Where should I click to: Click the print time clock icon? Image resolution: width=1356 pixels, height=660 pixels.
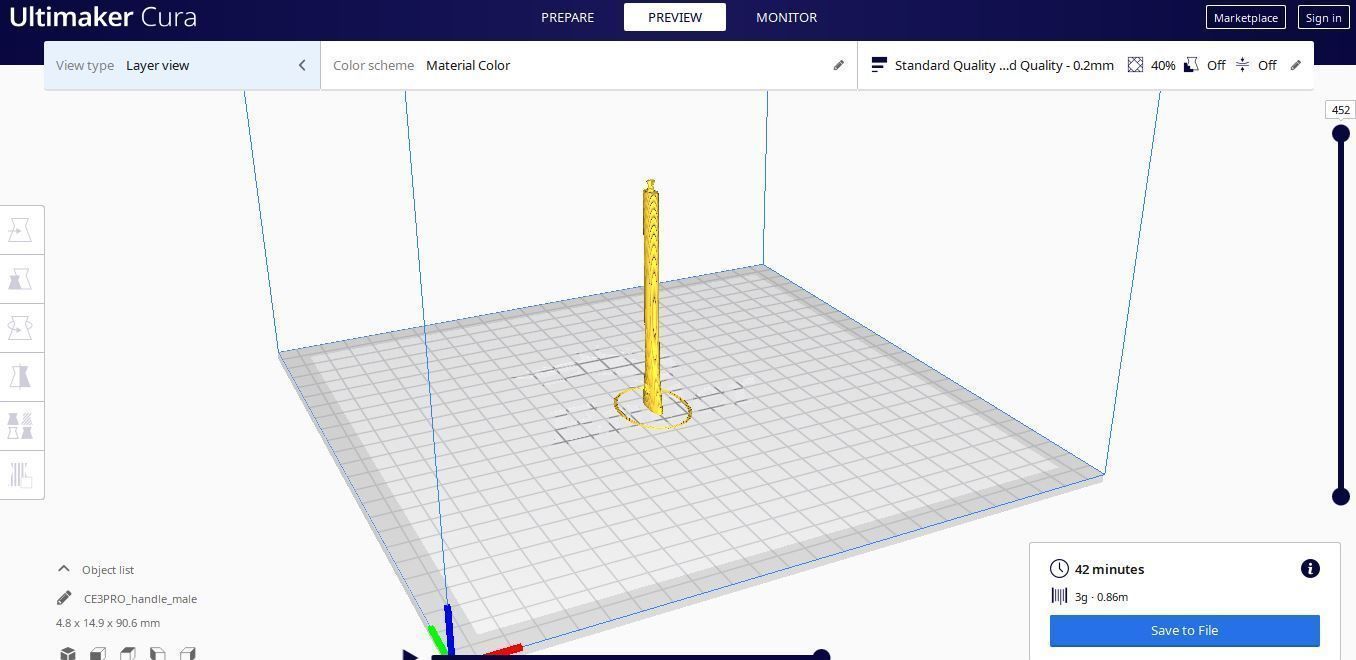click(x=1059, y=569)
